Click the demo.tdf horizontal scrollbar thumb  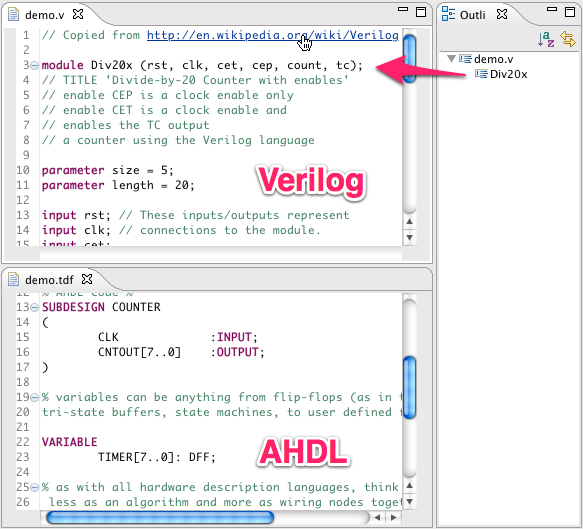click(160, 517)
